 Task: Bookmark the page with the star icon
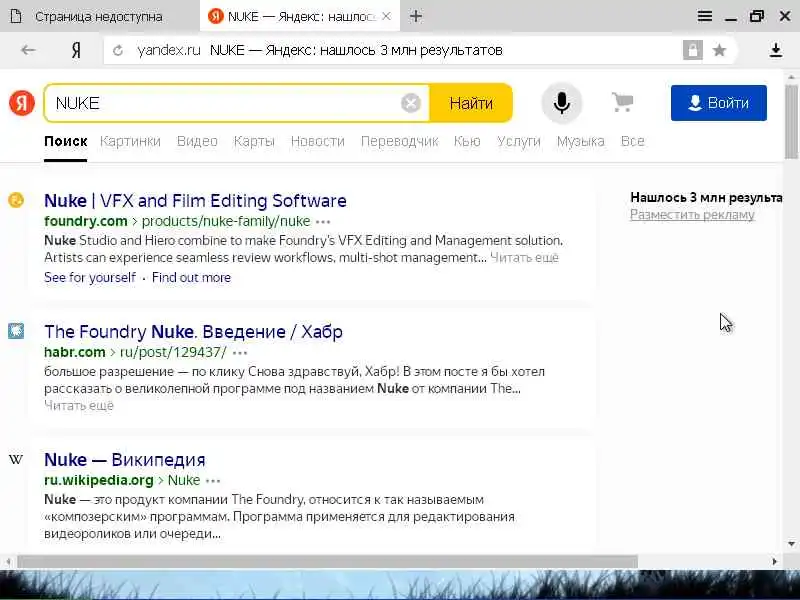(x=719, y=50)
